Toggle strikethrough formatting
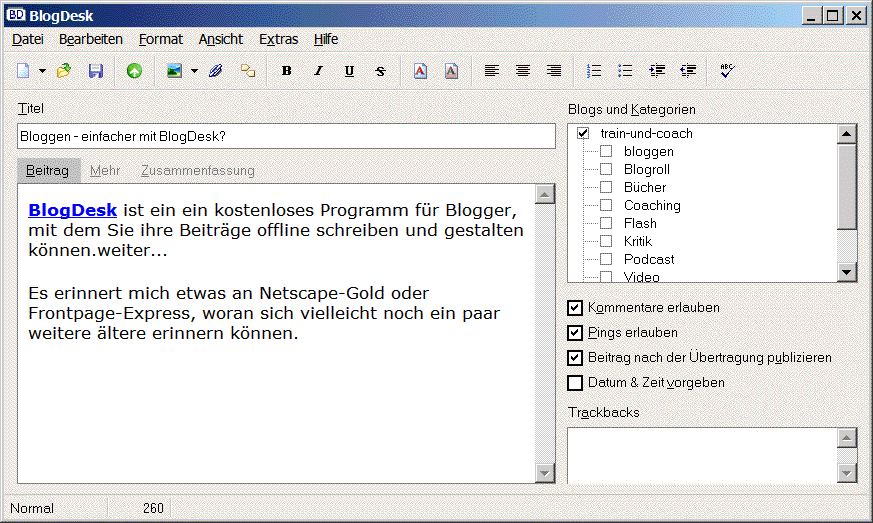 click(380, 71)
